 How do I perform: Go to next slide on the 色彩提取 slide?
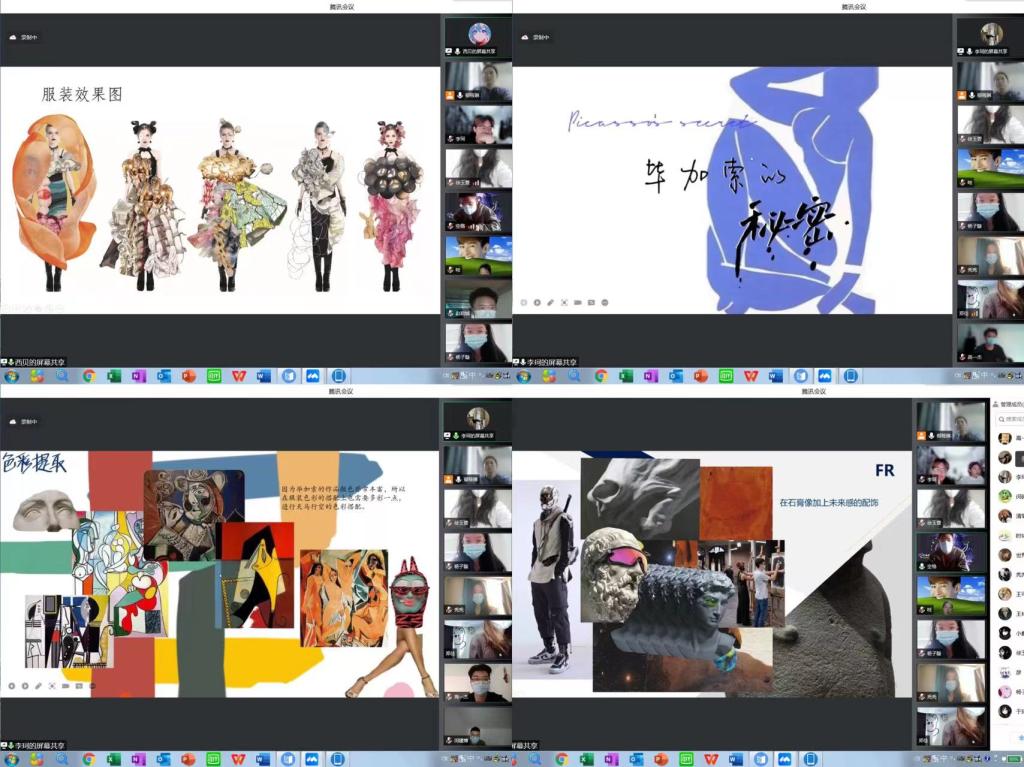[25, 686]
